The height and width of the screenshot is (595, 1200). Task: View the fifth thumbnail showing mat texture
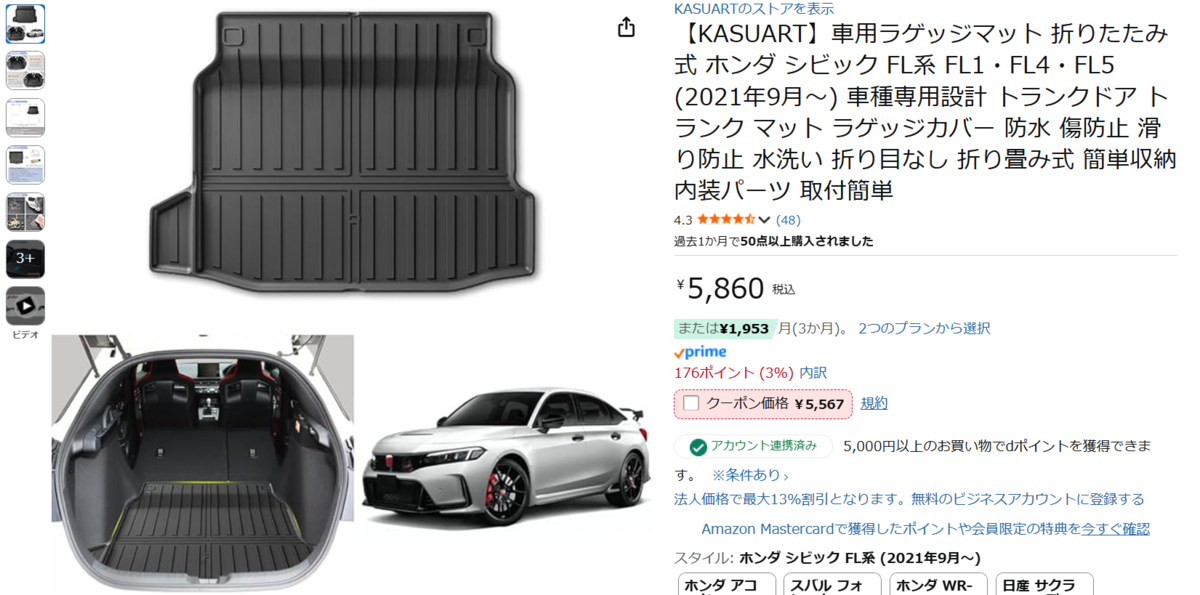coord(25,211)
